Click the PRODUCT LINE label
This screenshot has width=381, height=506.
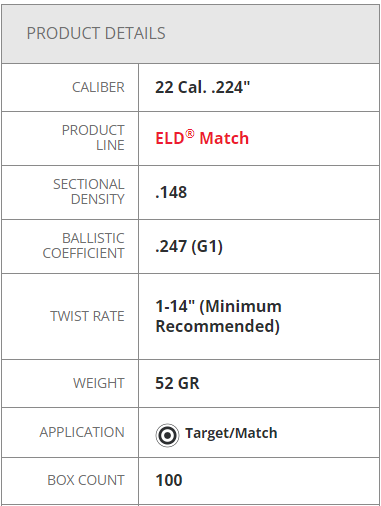(x=93, y=138)
